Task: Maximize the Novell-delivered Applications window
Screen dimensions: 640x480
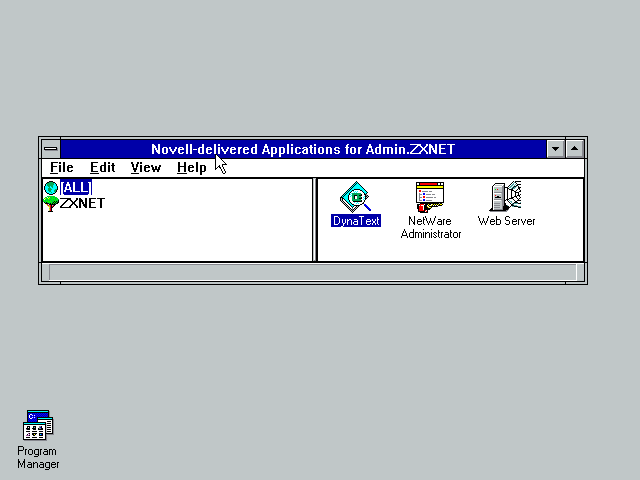Action: tap(575, 149)
